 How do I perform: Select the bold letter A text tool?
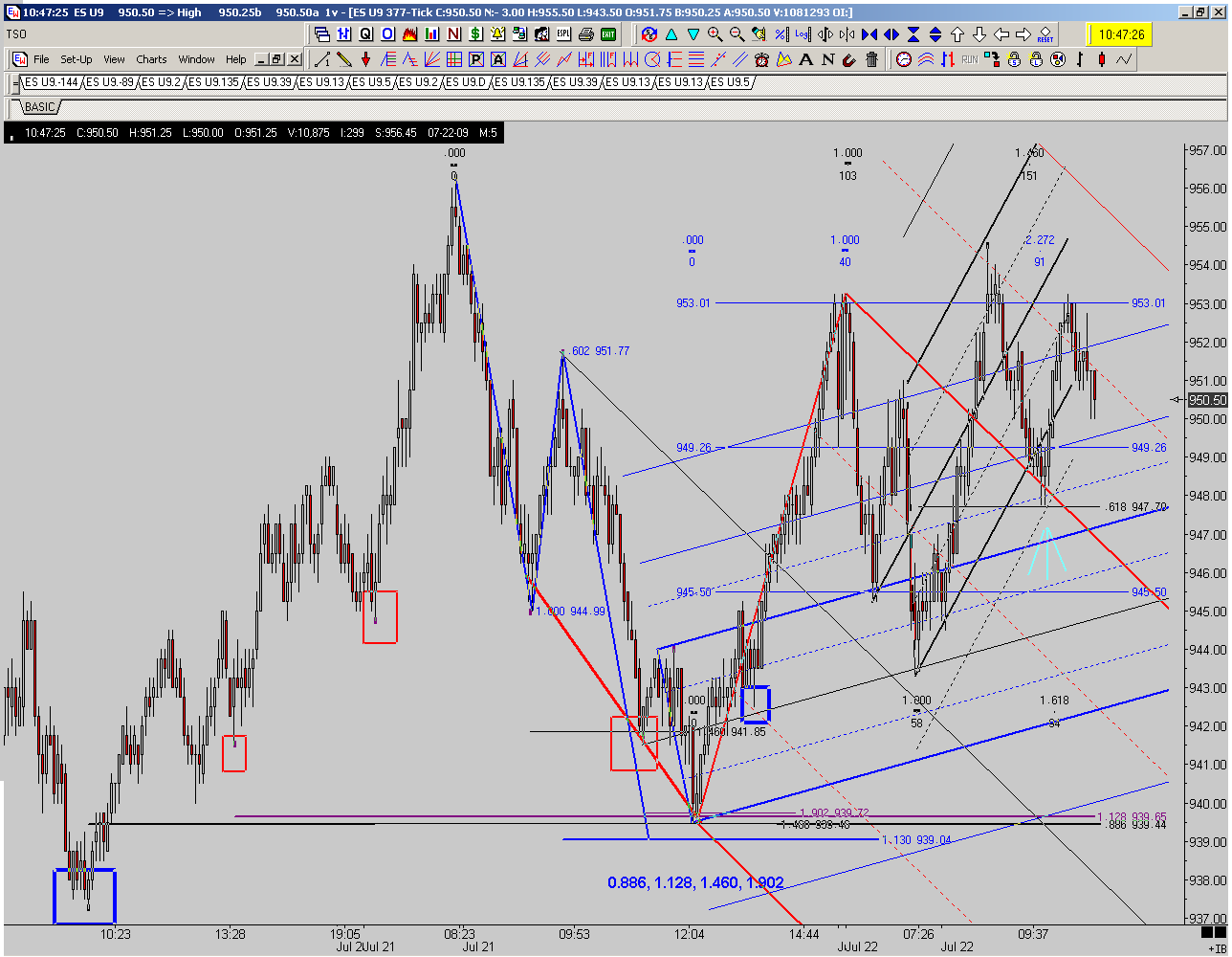point(806,59)
